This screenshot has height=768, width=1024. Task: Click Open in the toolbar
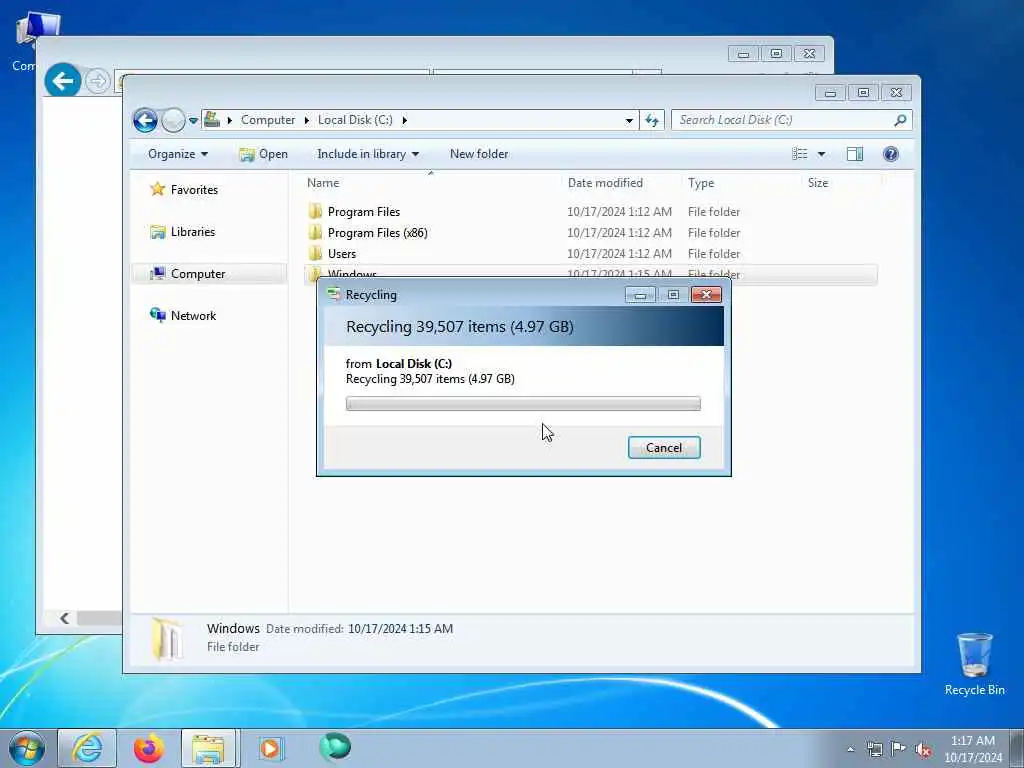click(263, 154)
